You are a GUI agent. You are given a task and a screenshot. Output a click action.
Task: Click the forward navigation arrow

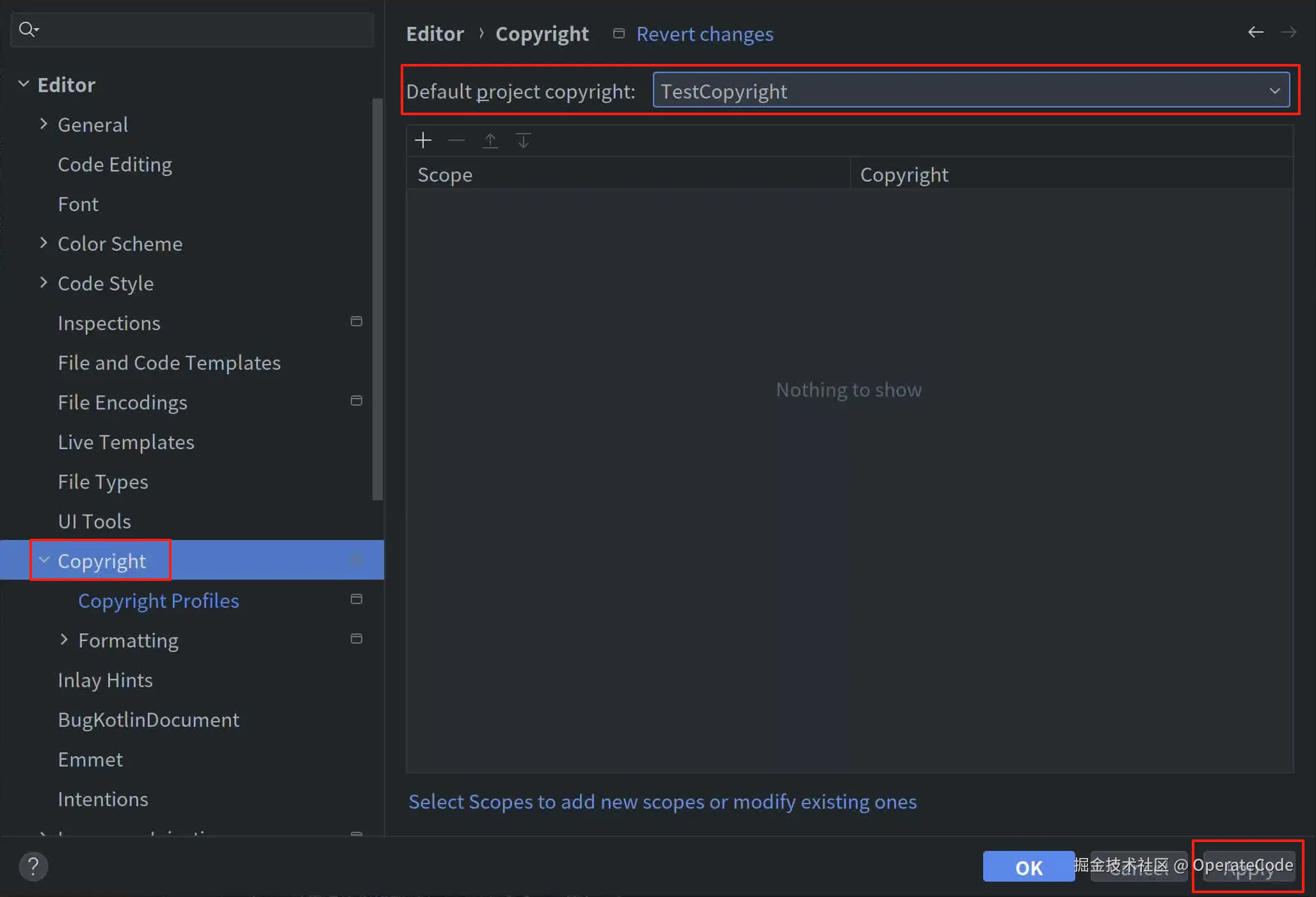point(1289,32)
